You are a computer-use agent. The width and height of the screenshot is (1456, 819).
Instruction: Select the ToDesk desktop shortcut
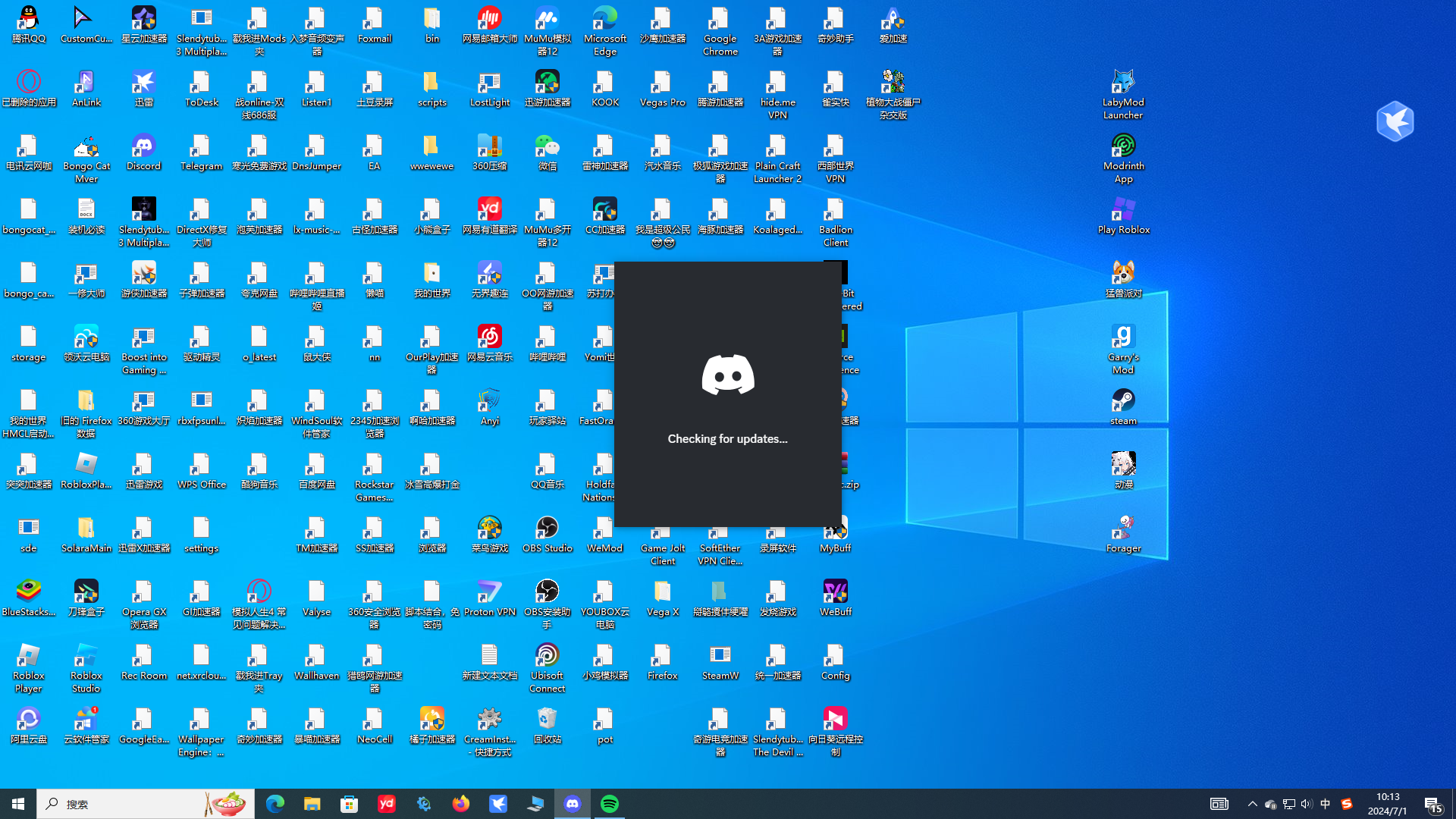point(202,88)
